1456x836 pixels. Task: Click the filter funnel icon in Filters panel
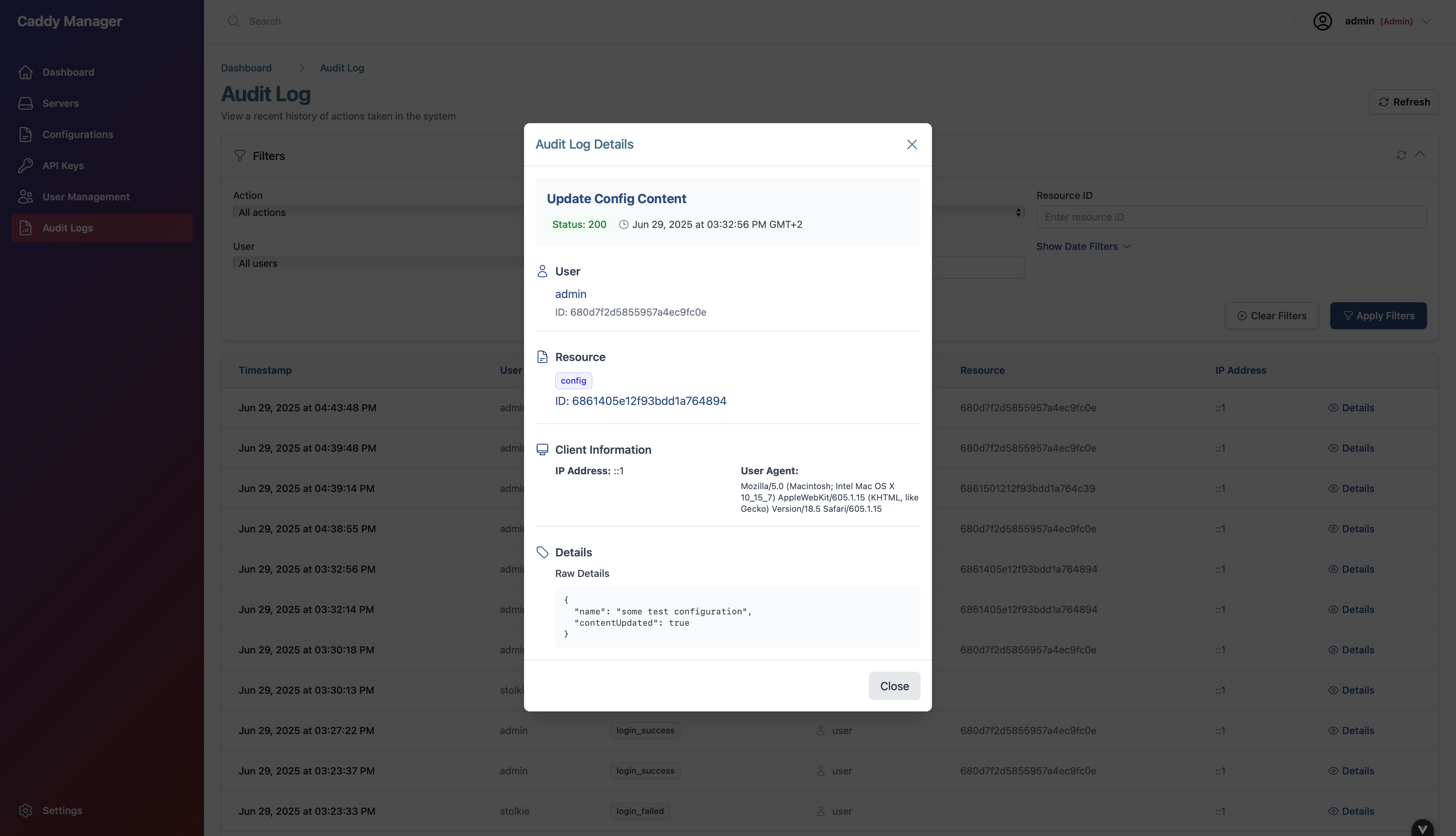pyautogui.click(x=240, y=156)
